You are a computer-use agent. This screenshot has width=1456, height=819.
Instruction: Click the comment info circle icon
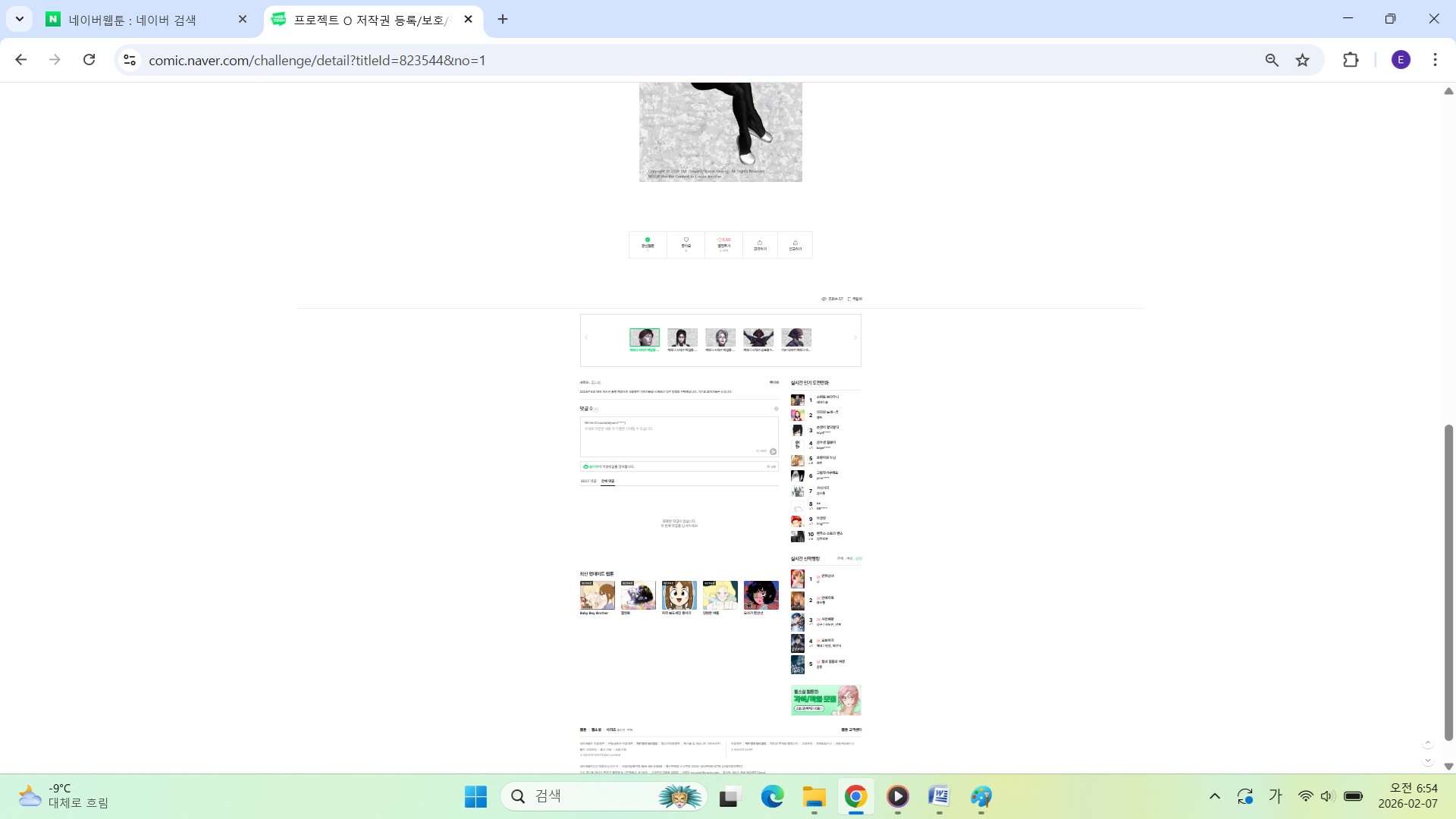coord(776,409)
